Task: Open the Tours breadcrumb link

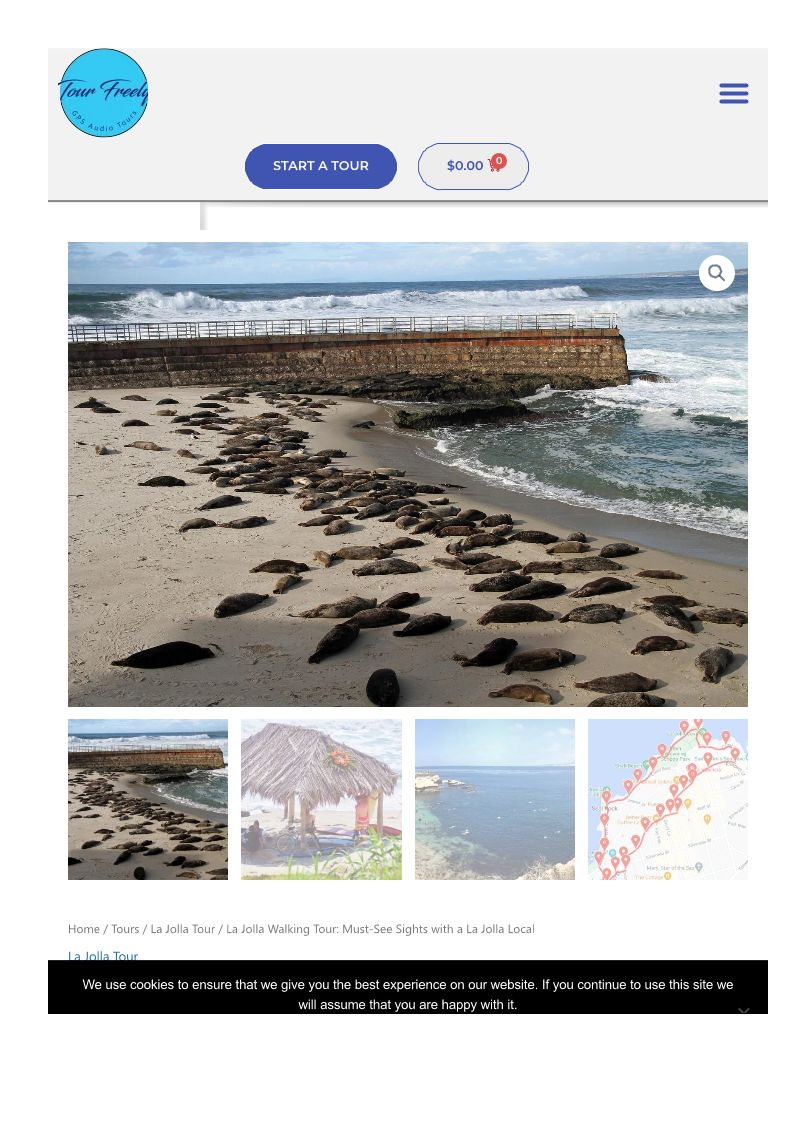Action: click(125, 929)
